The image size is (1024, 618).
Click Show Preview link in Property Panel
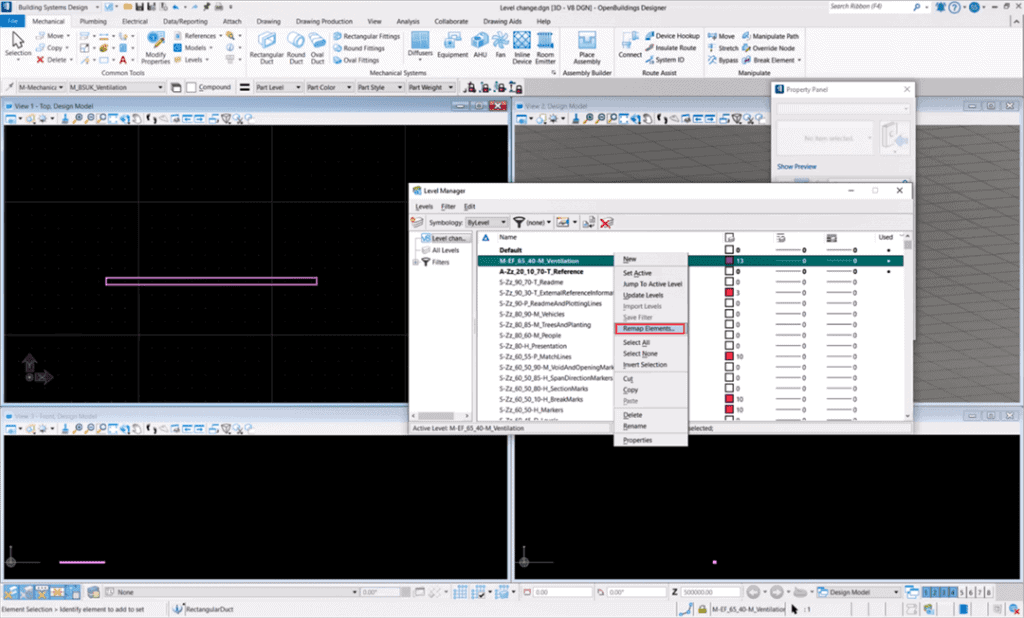pos(797,167)
